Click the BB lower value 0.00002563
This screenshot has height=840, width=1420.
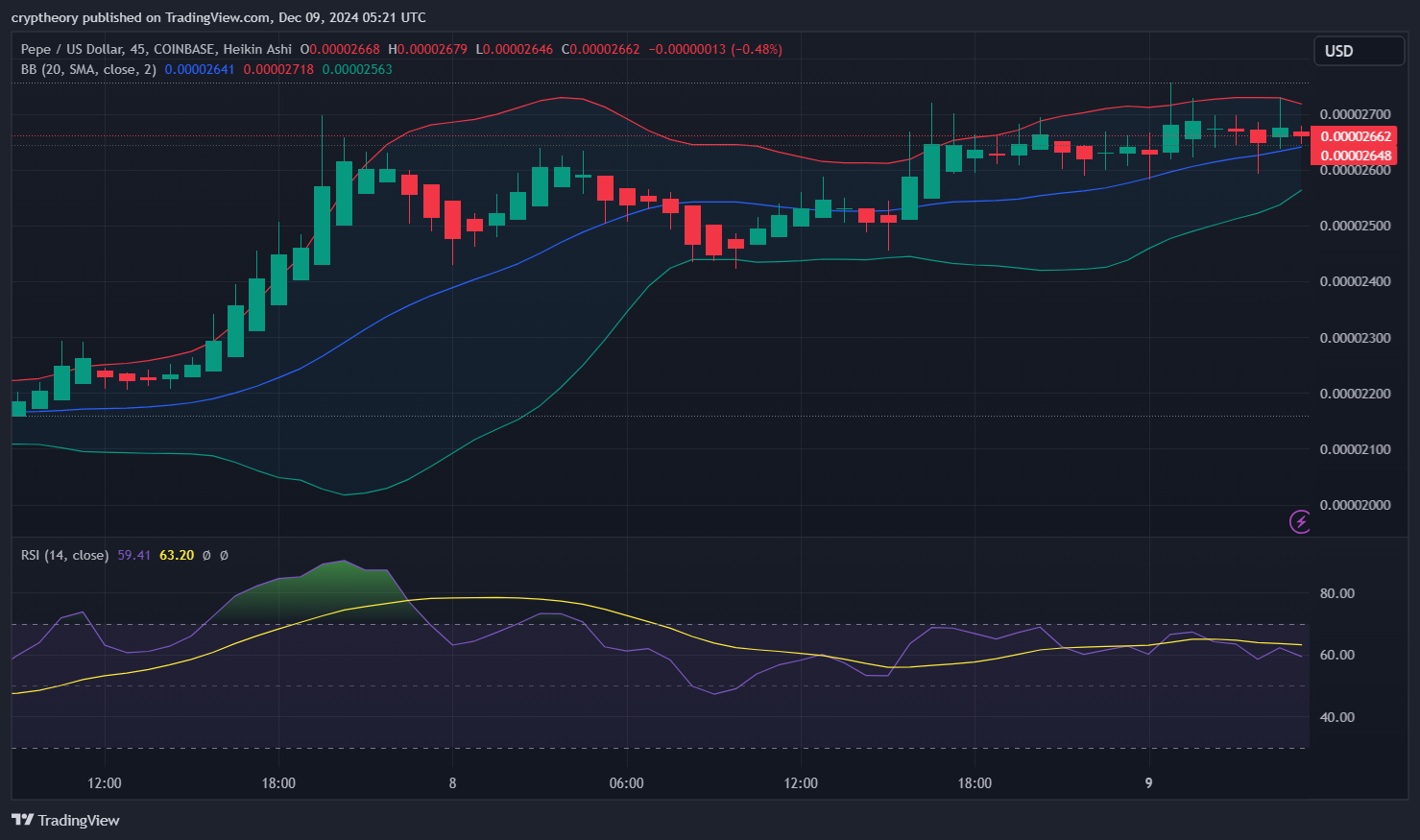click(x=357, y=69)
